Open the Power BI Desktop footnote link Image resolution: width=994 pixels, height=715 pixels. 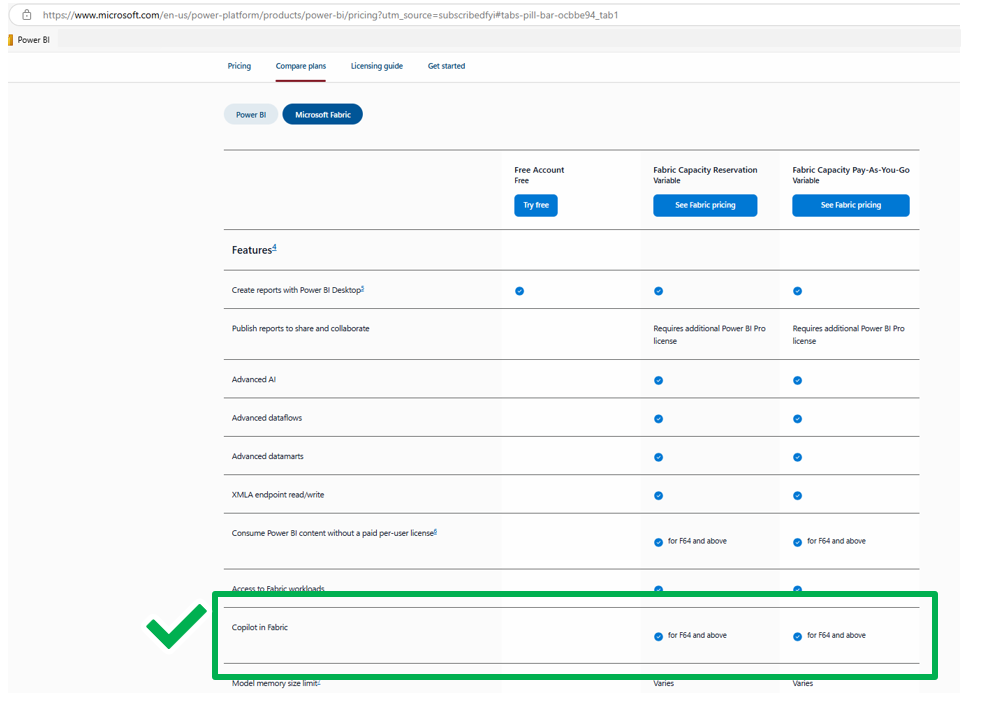(x=363, y=288)
